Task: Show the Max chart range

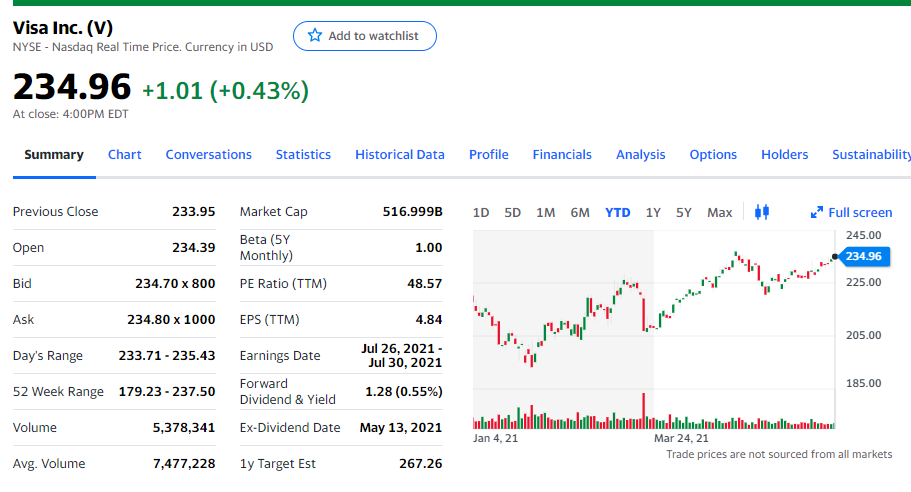Action: click(x=719, y=212)
